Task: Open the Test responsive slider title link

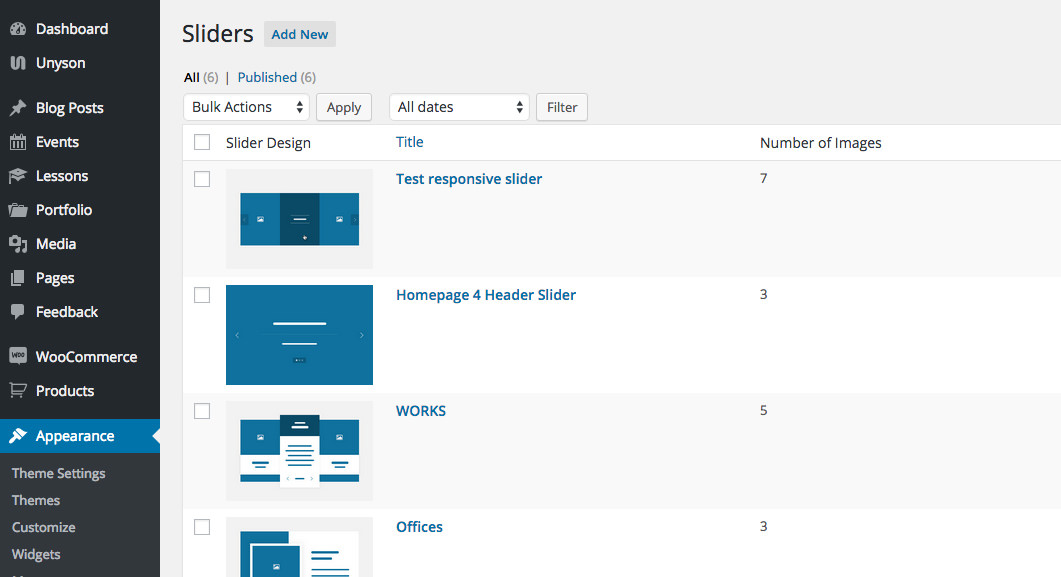Action: coord(469,179)
